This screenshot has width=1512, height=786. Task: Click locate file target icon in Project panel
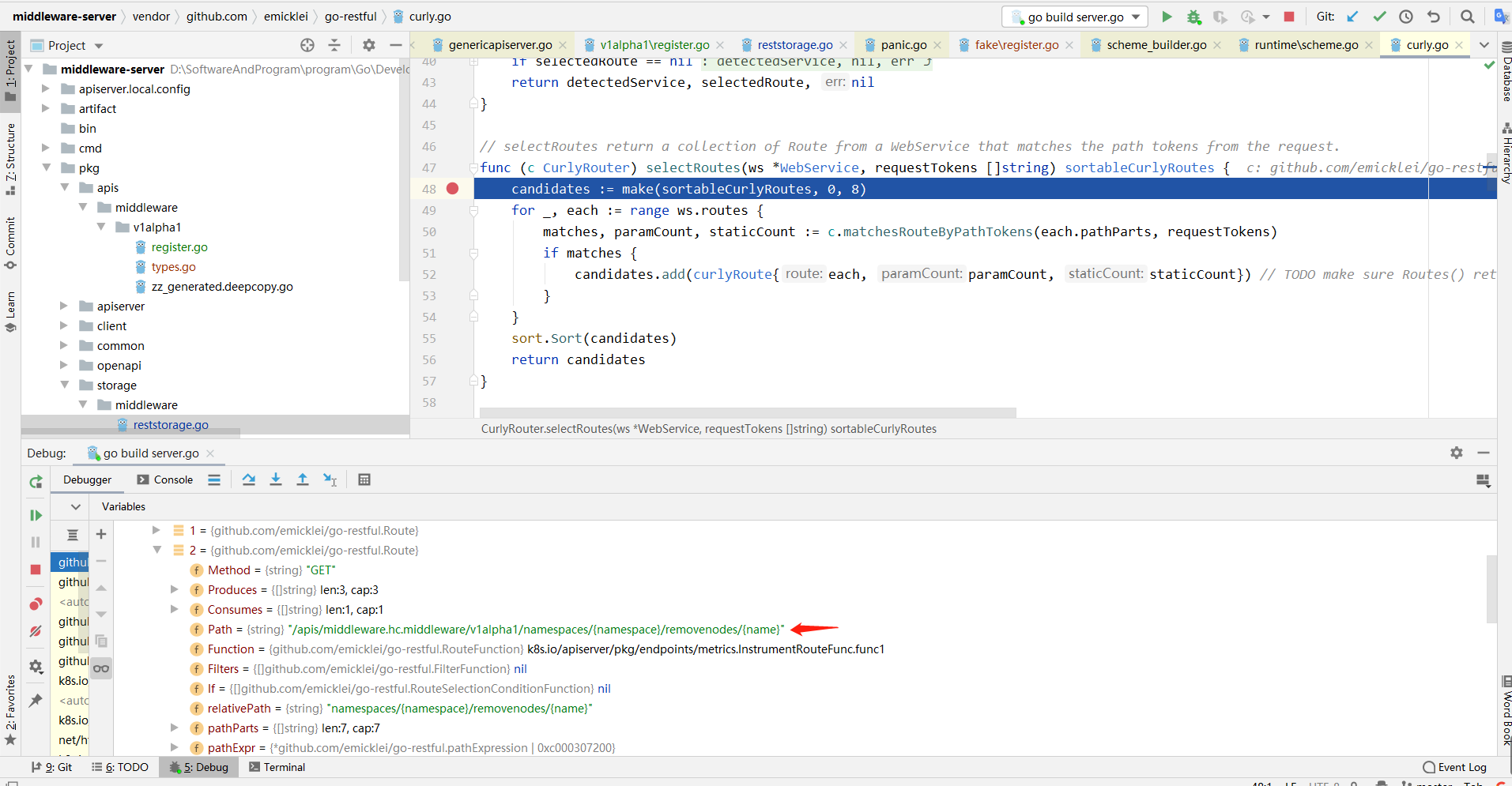pyautogui.click(x=307, y=45)
